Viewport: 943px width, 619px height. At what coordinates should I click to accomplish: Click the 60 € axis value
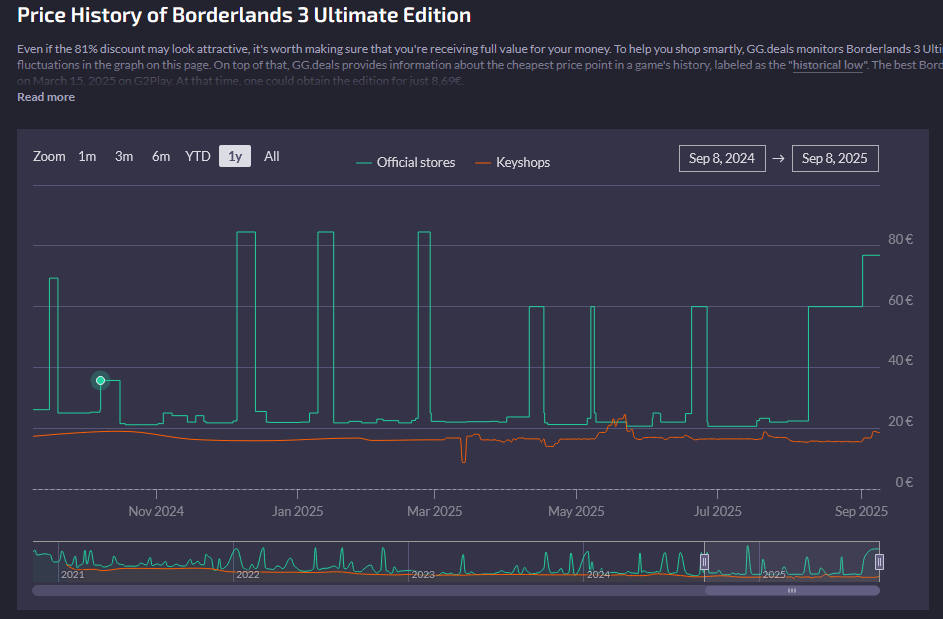[x=900, y=300]
